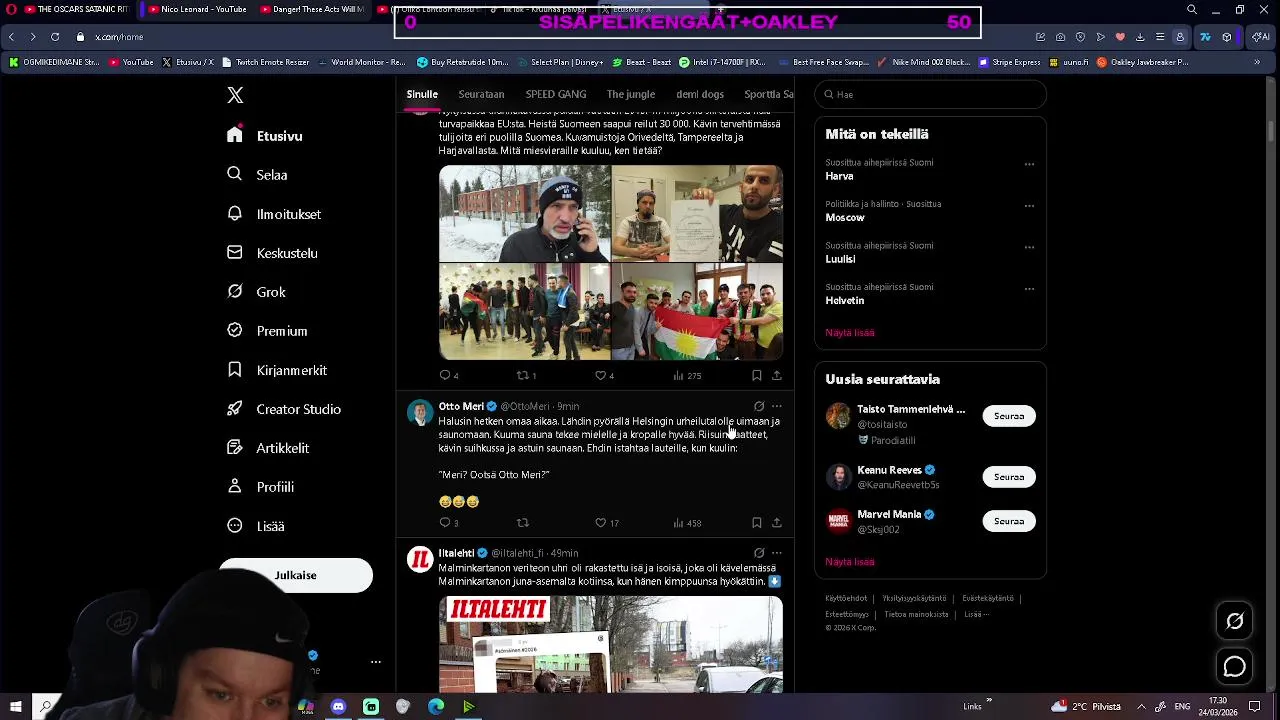Switch to The jungle tab

pos(631,94)
